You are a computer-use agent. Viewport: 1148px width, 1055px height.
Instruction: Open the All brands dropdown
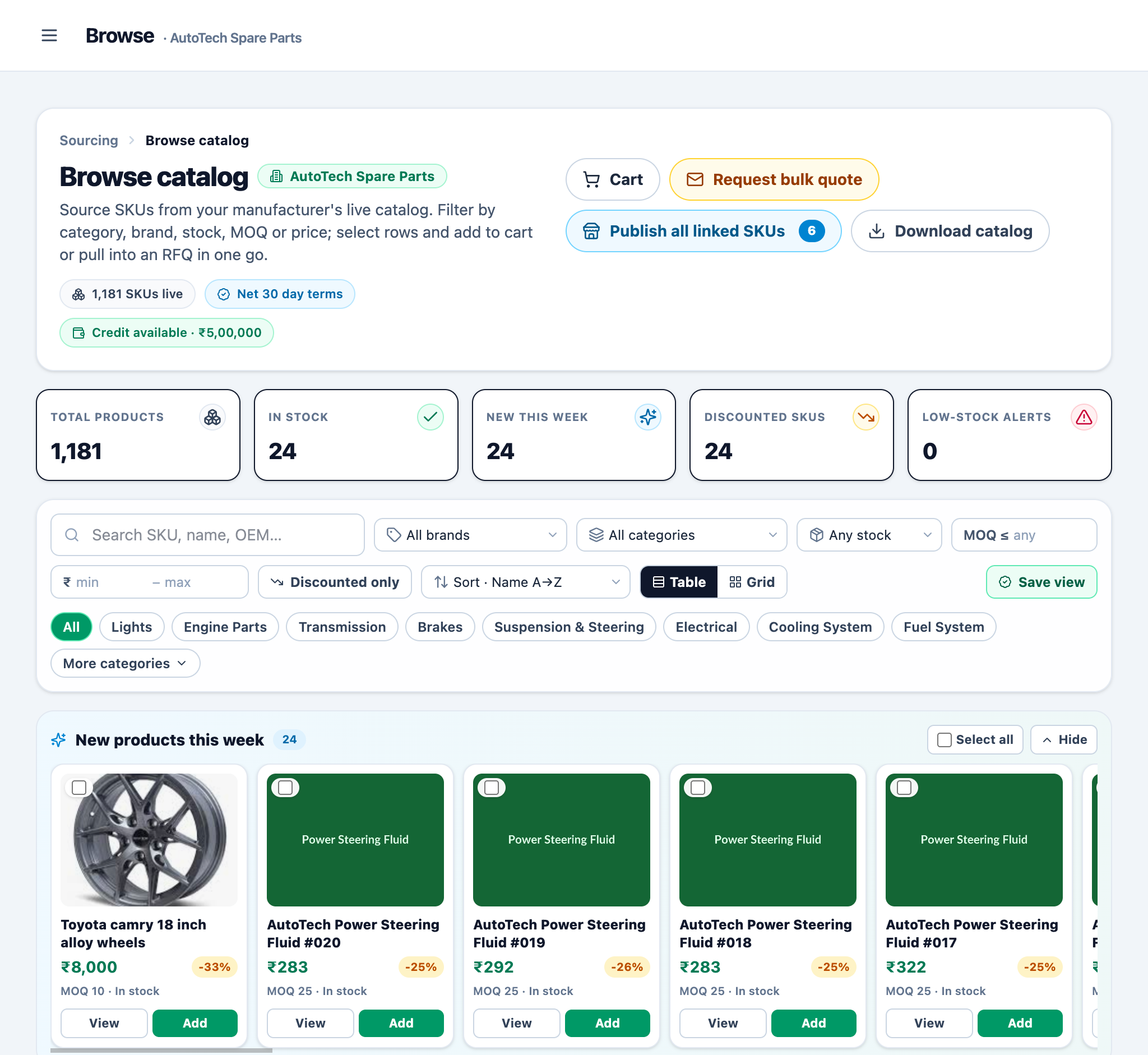tap(470, 535)
